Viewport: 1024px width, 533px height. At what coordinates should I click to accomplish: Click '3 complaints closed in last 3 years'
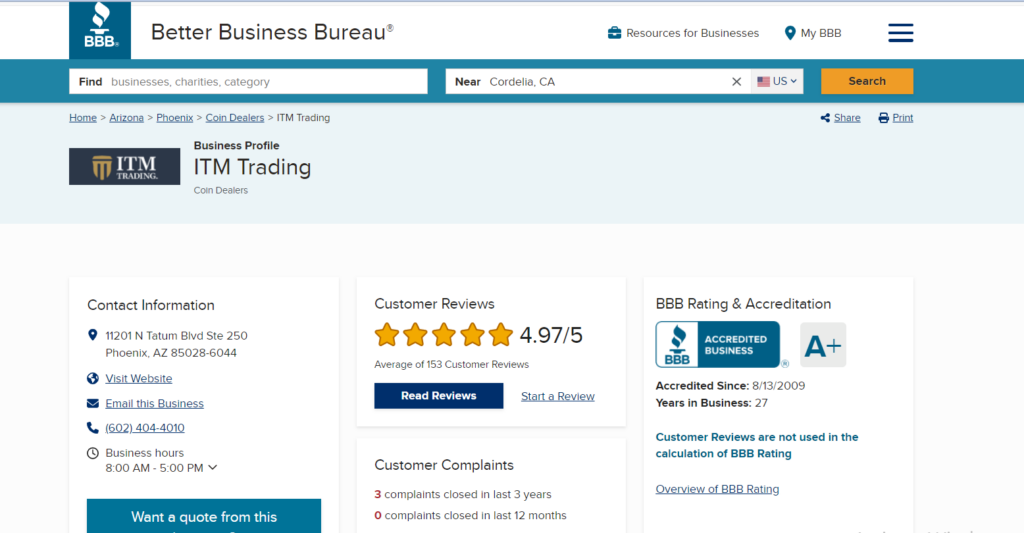point(462,494)
